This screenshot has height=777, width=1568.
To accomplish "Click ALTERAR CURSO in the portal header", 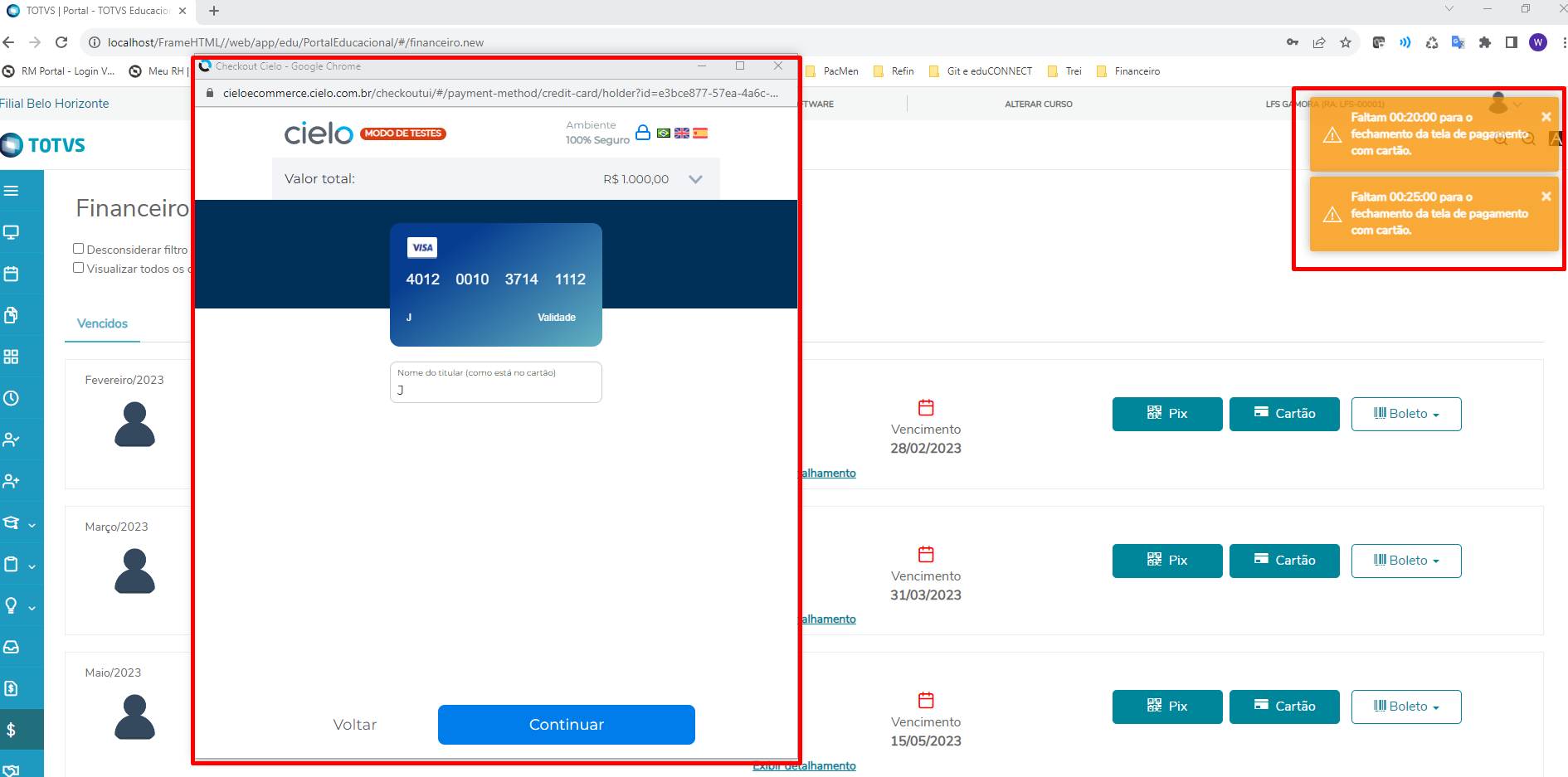I will (x=1039, y=104).
